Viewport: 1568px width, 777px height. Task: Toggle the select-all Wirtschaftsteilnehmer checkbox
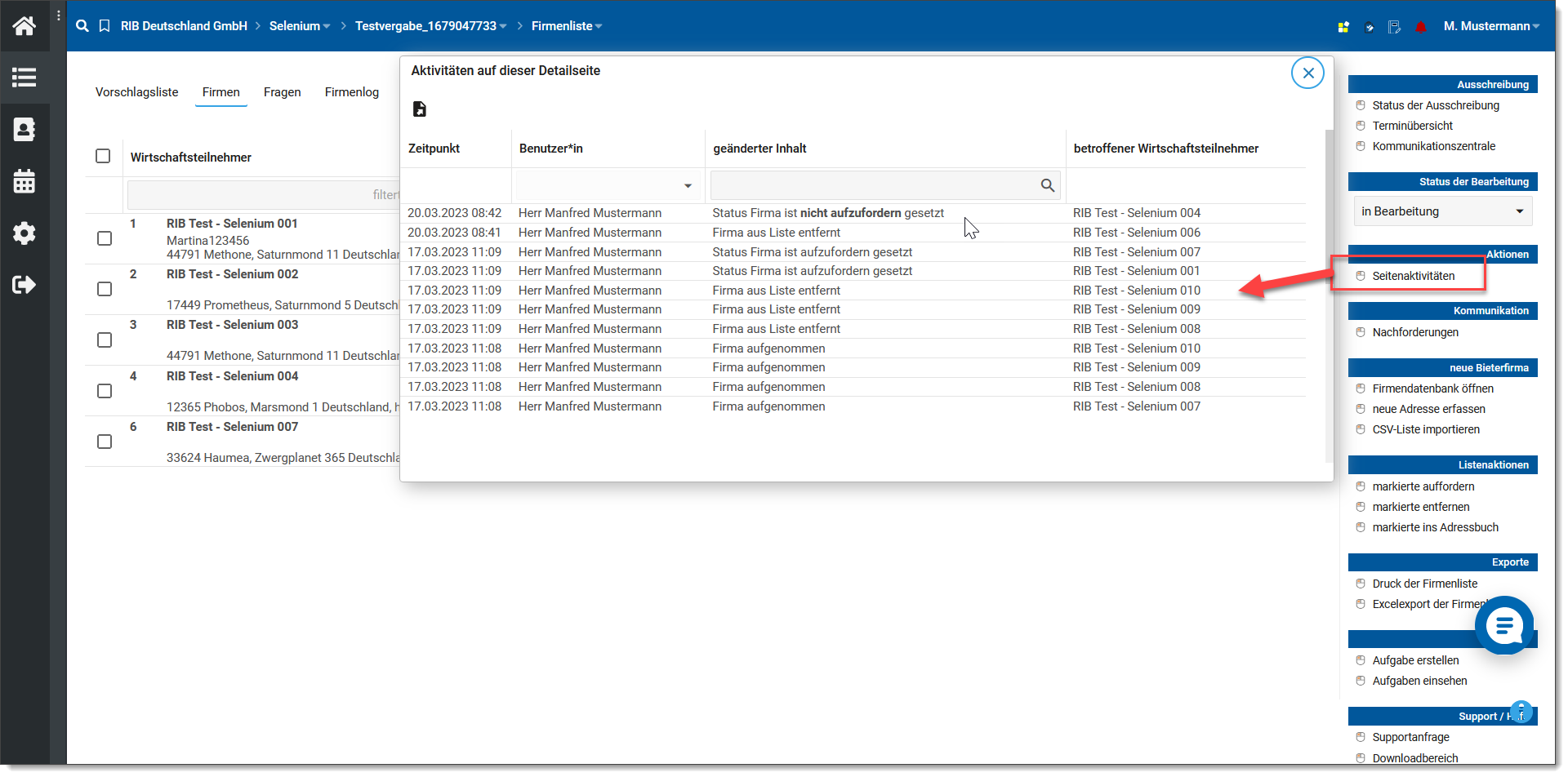(x=103, y=156)
